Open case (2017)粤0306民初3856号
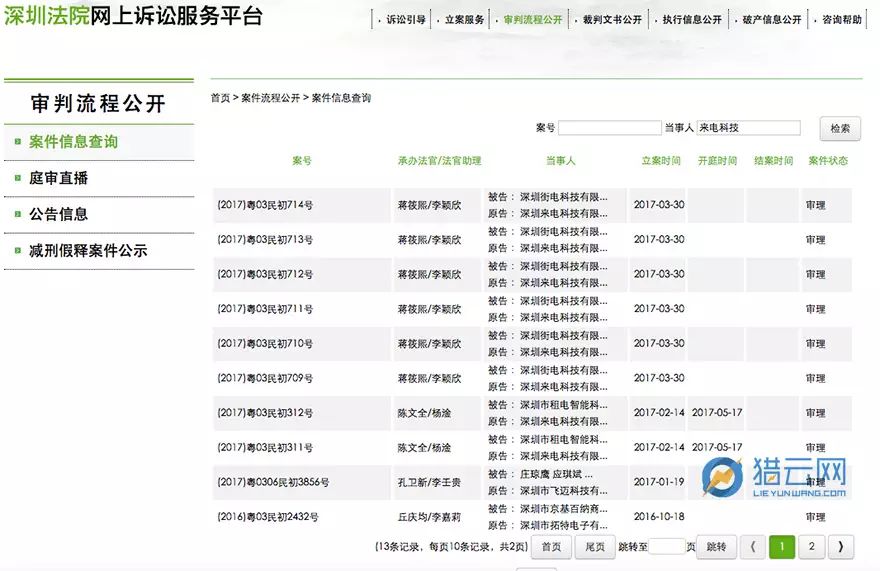 point(273,482)
